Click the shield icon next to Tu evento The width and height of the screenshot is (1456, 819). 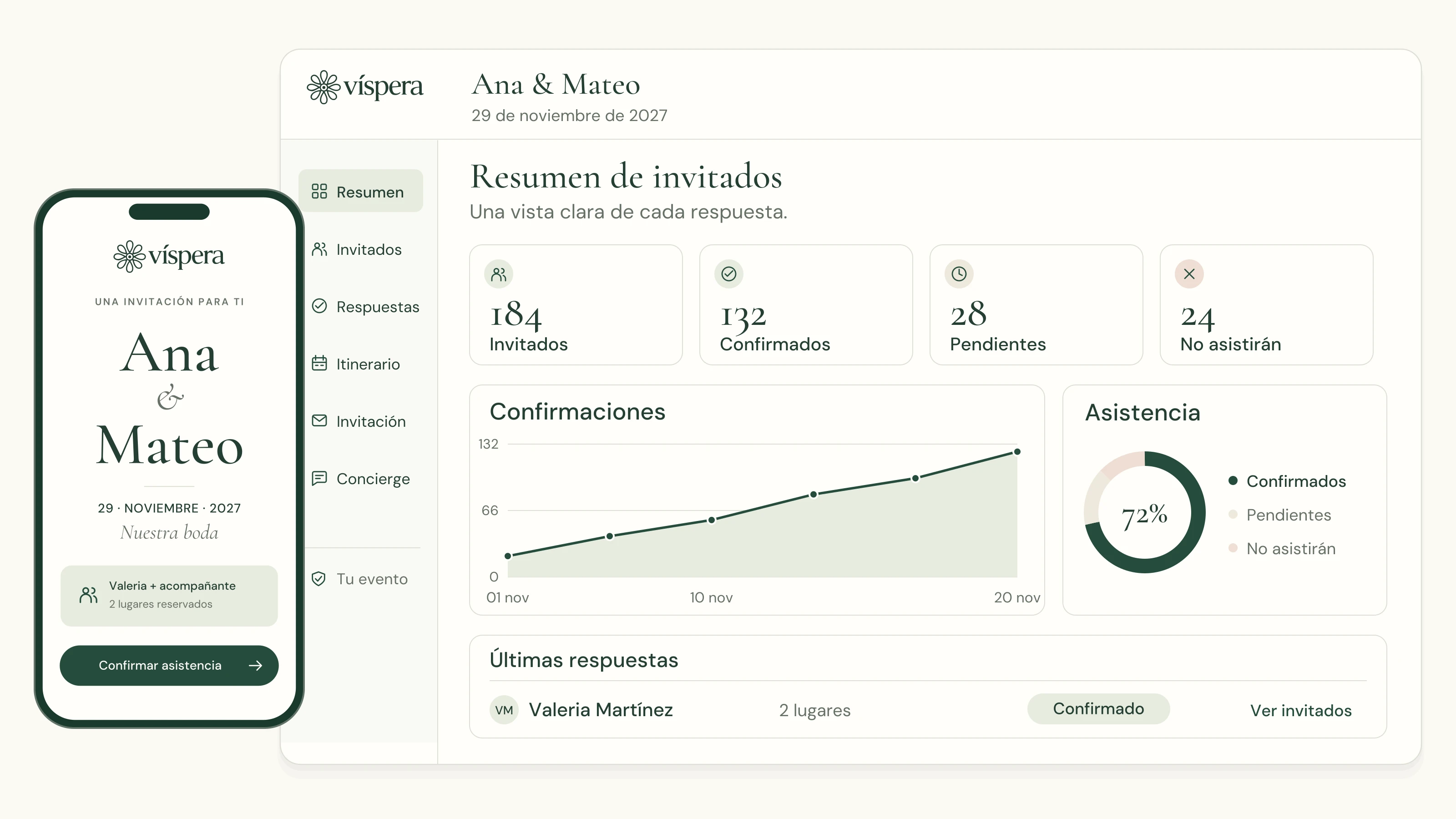coord(319,579)
